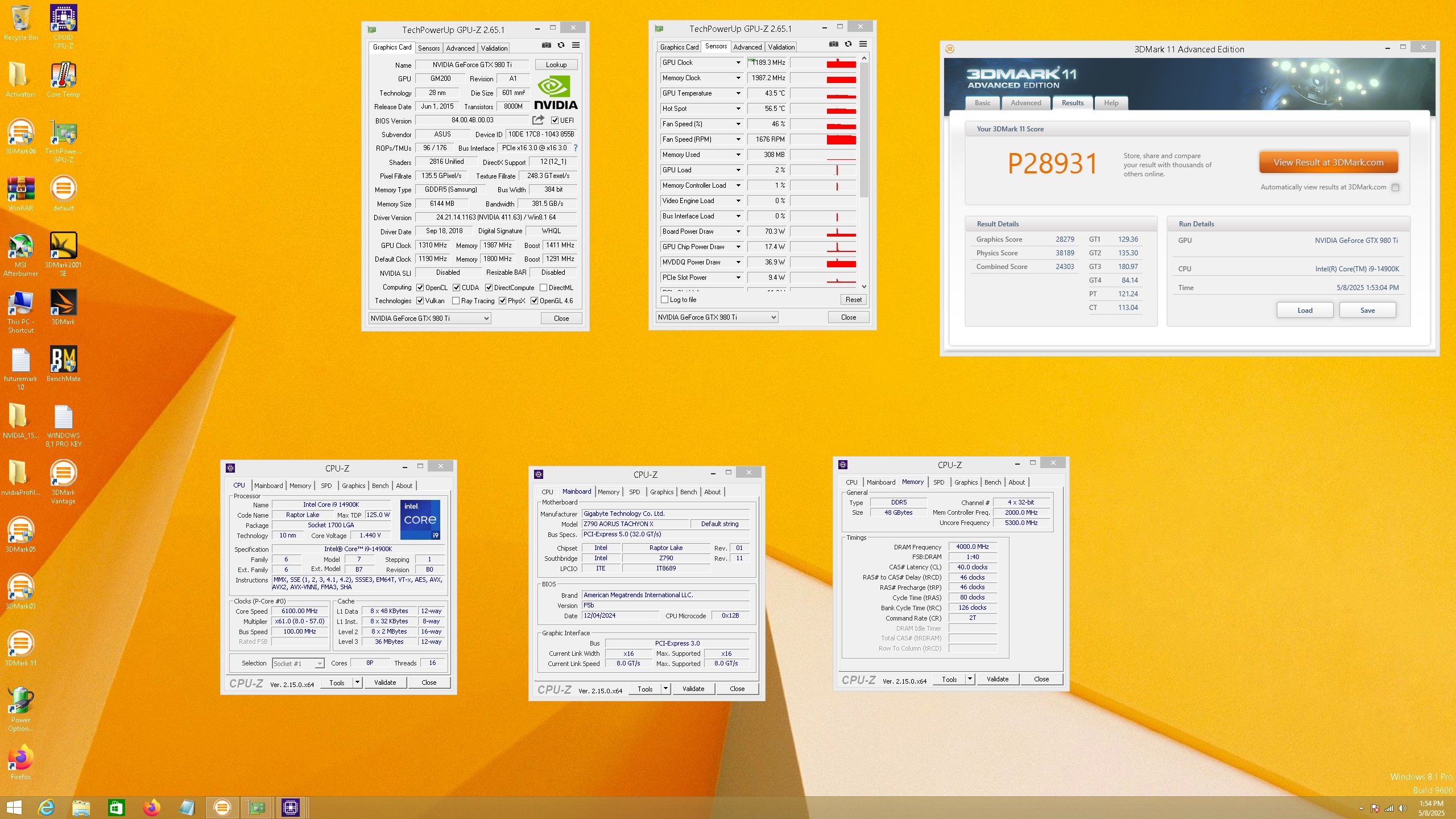
Task: Enable the Log to file checkbox
Action: coord(664,299)
